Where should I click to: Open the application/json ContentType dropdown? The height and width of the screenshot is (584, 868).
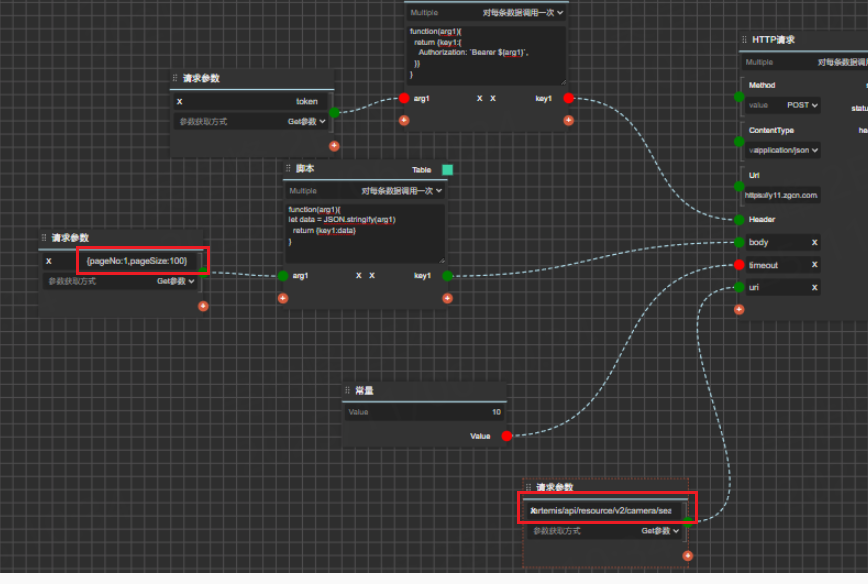(x=784, y=150)
